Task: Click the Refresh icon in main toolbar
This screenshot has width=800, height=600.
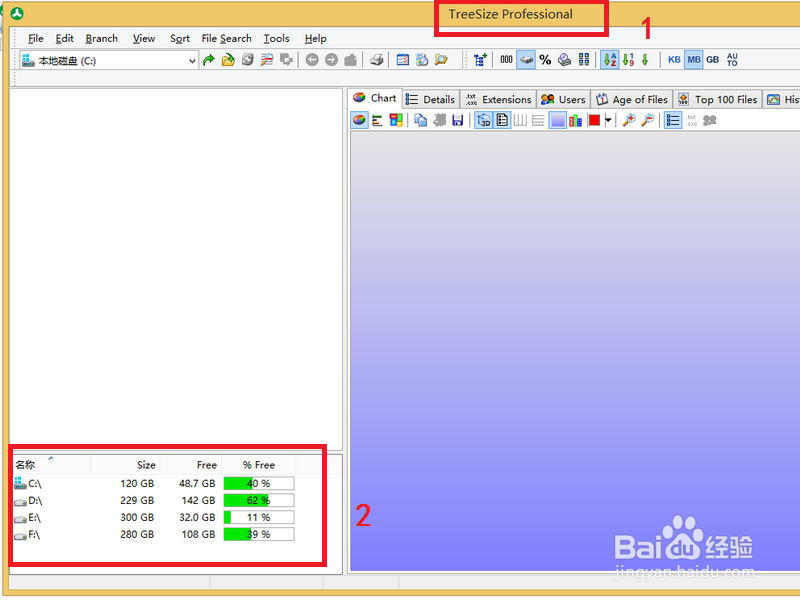Action: click(247, 60)
